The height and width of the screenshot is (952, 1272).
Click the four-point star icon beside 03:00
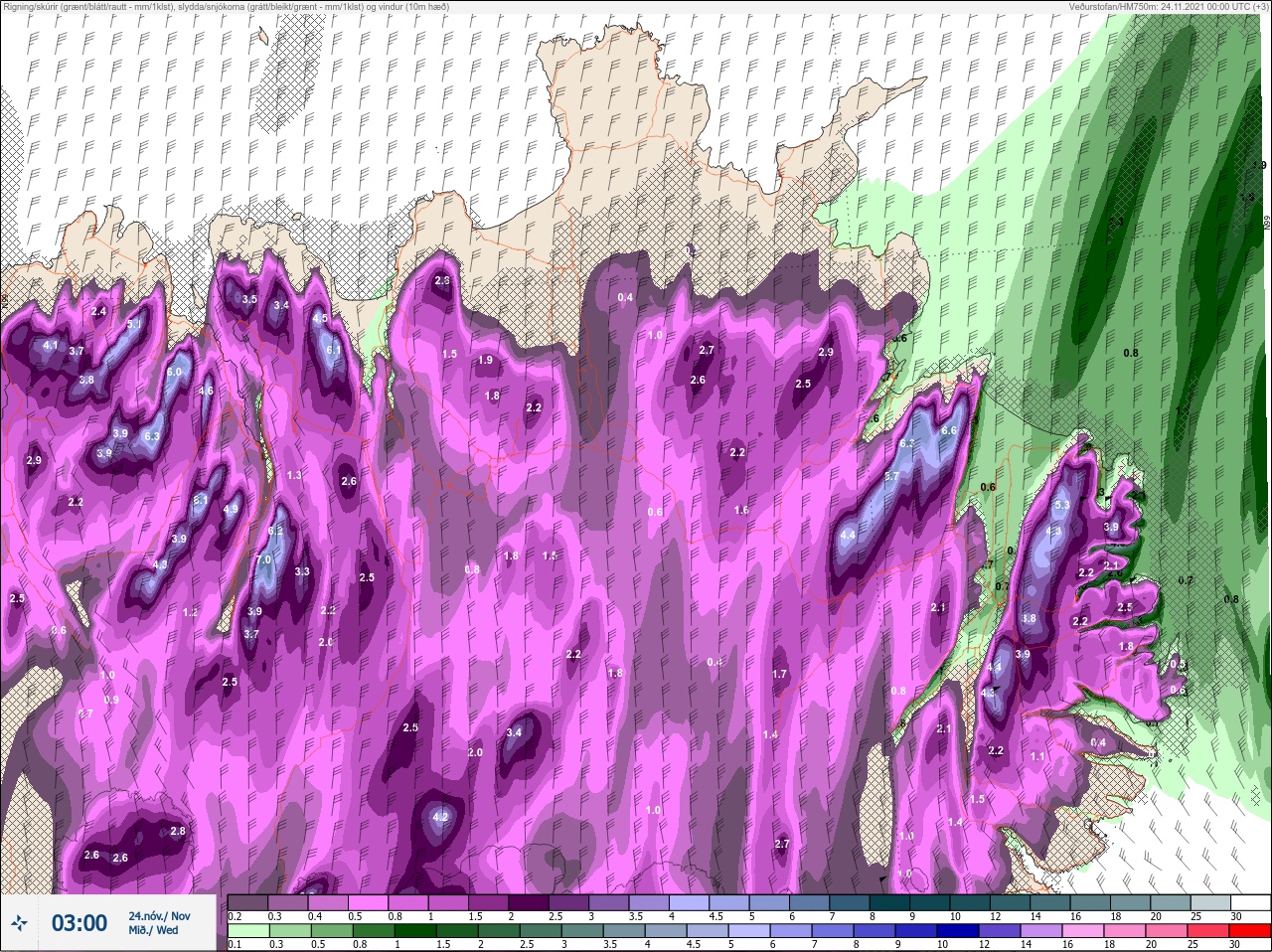[19, 923]
